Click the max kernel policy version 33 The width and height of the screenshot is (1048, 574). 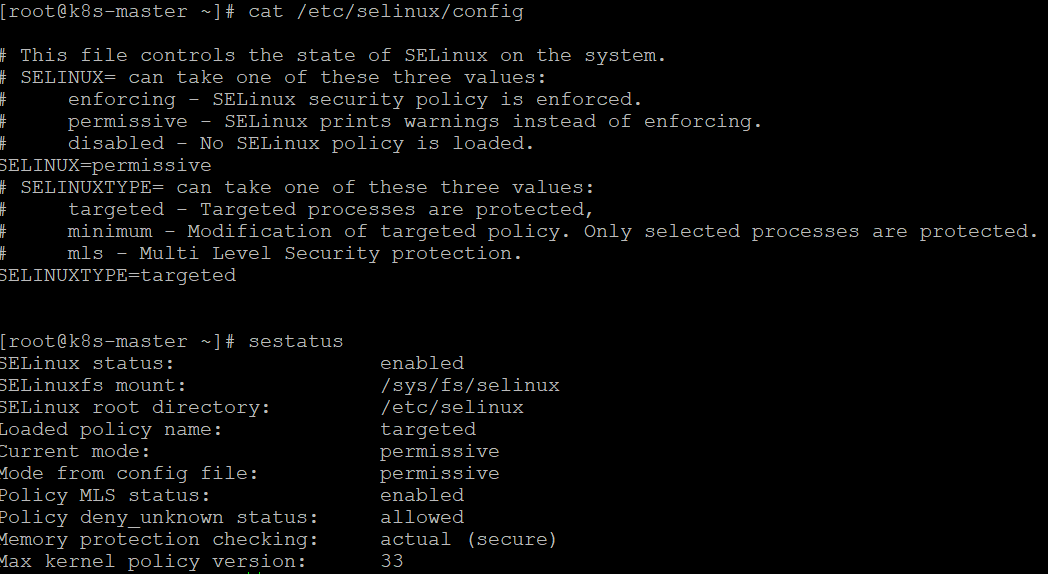(392, 561)
